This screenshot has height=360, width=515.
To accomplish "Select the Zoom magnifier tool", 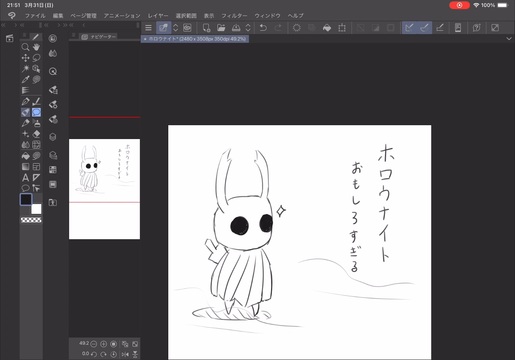I will (x=25, y=47).
